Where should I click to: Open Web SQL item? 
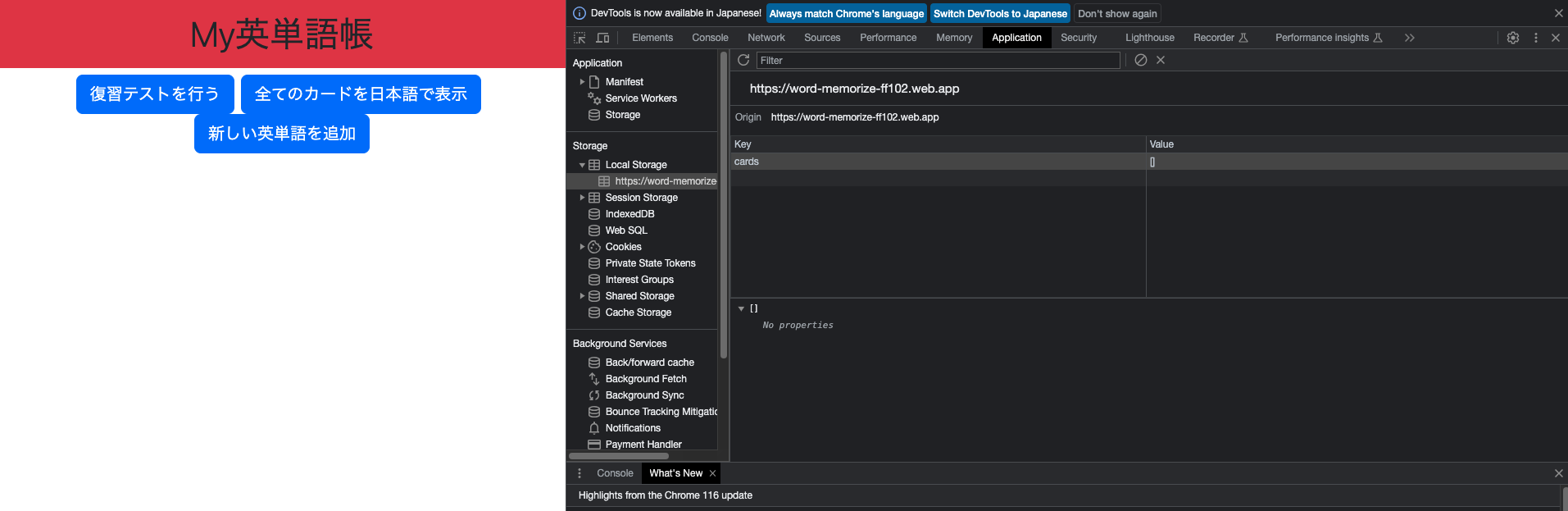[x=626, y=230]
